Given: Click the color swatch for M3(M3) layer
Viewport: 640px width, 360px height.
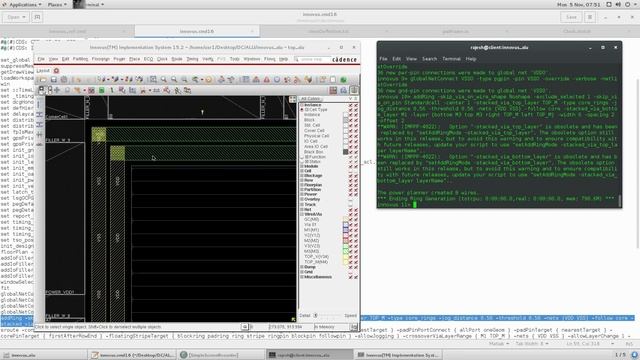Looking at the screenshot, I should pyautogui.click(x=346, y=251).
